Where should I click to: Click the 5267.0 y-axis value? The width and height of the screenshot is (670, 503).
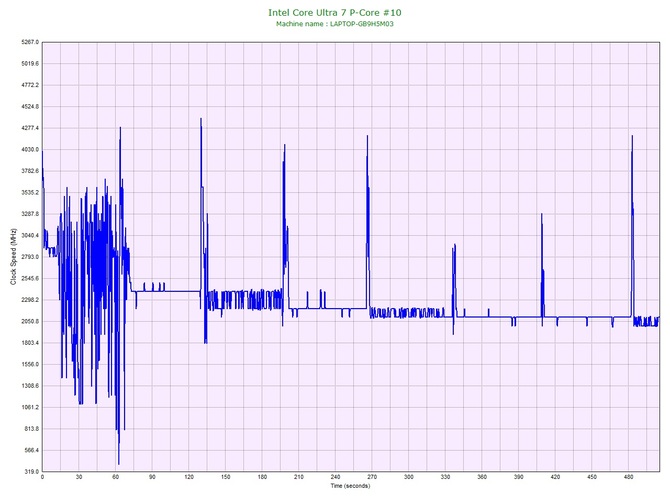point(30,42)
